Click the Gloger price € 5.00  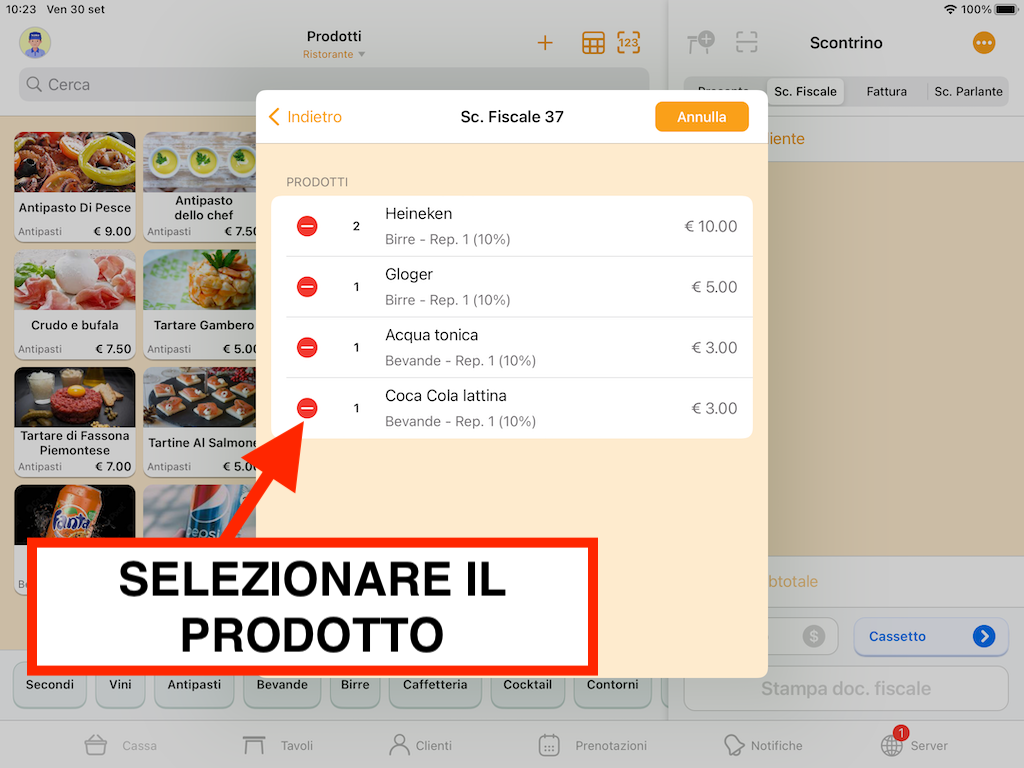point(714,287)
